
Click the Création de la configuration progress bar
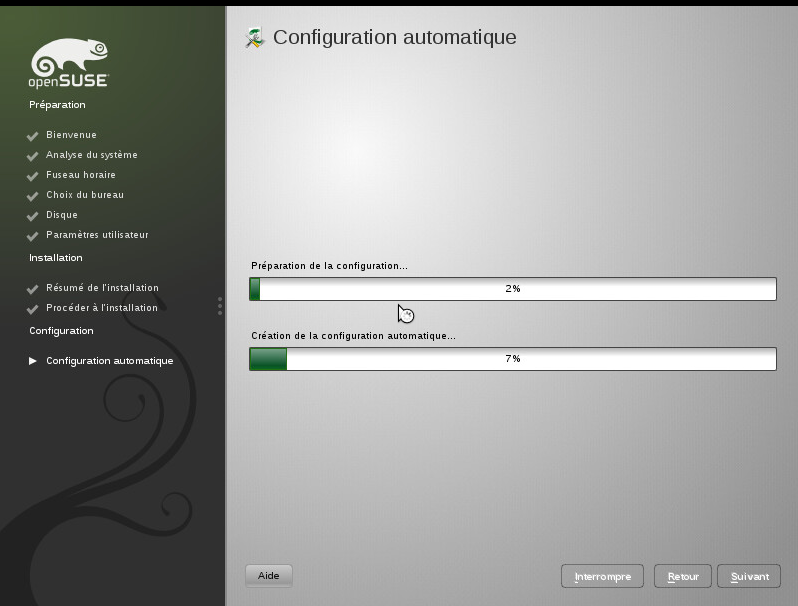coord(512,359)
